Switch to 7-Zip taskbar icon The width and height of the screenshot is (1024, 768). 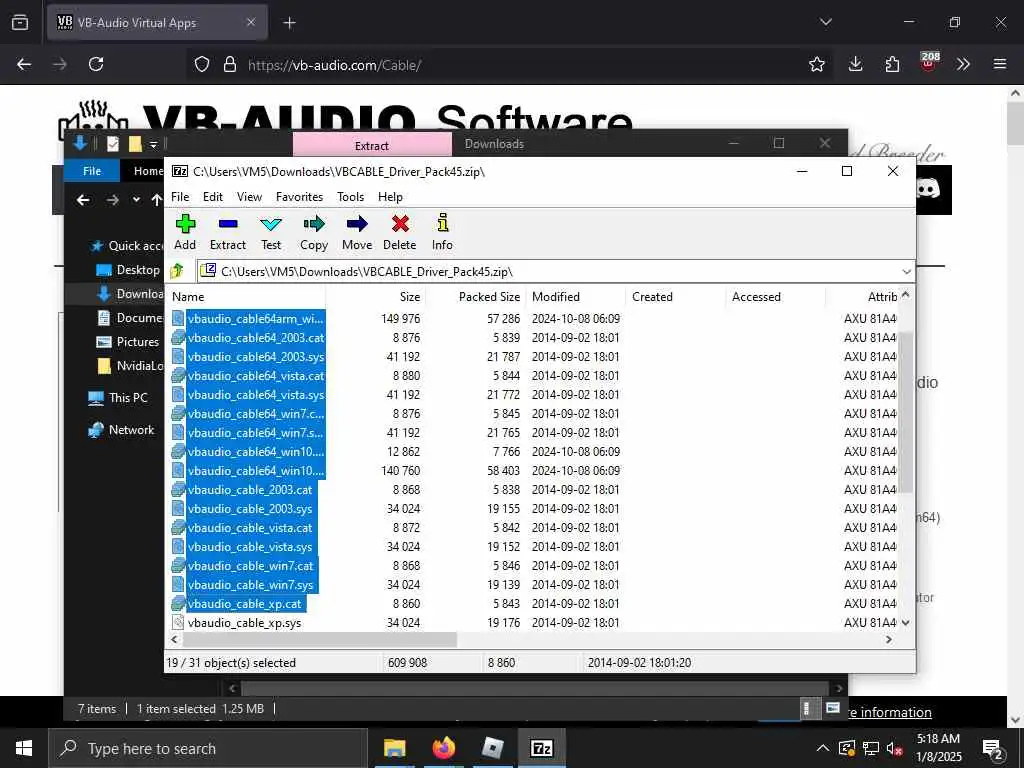pyautogui.click(x=542, y=748)
